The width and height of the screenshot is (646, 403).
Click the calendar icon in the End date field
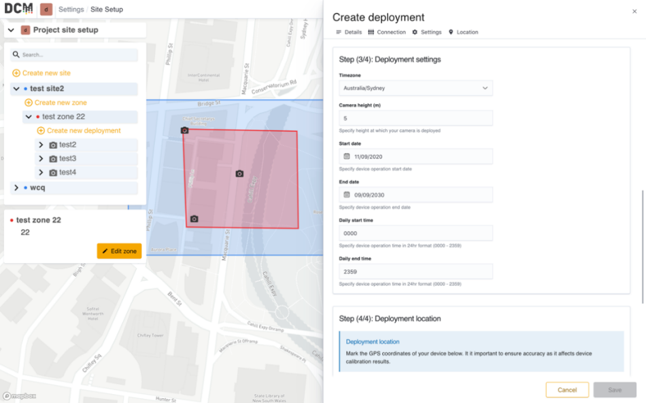click(347, 194)
